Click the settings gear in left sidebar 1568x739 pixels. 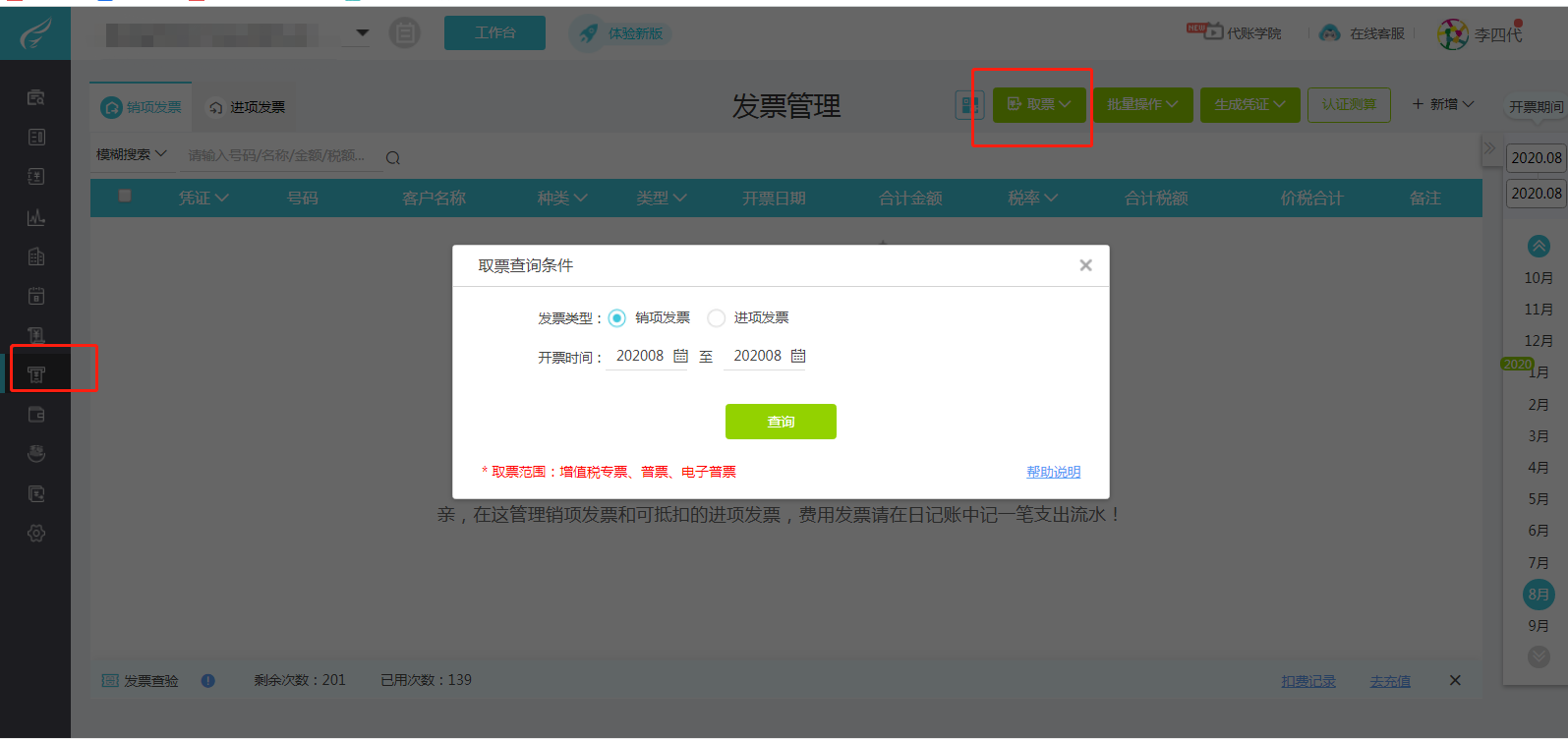point(36,534)
